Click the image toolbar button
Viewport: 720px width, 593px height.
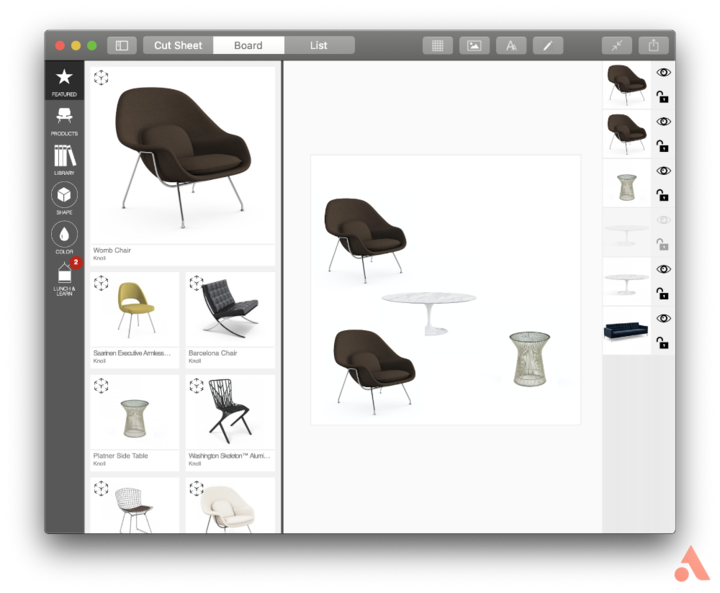pyautogui.click(x=474, y=45)
